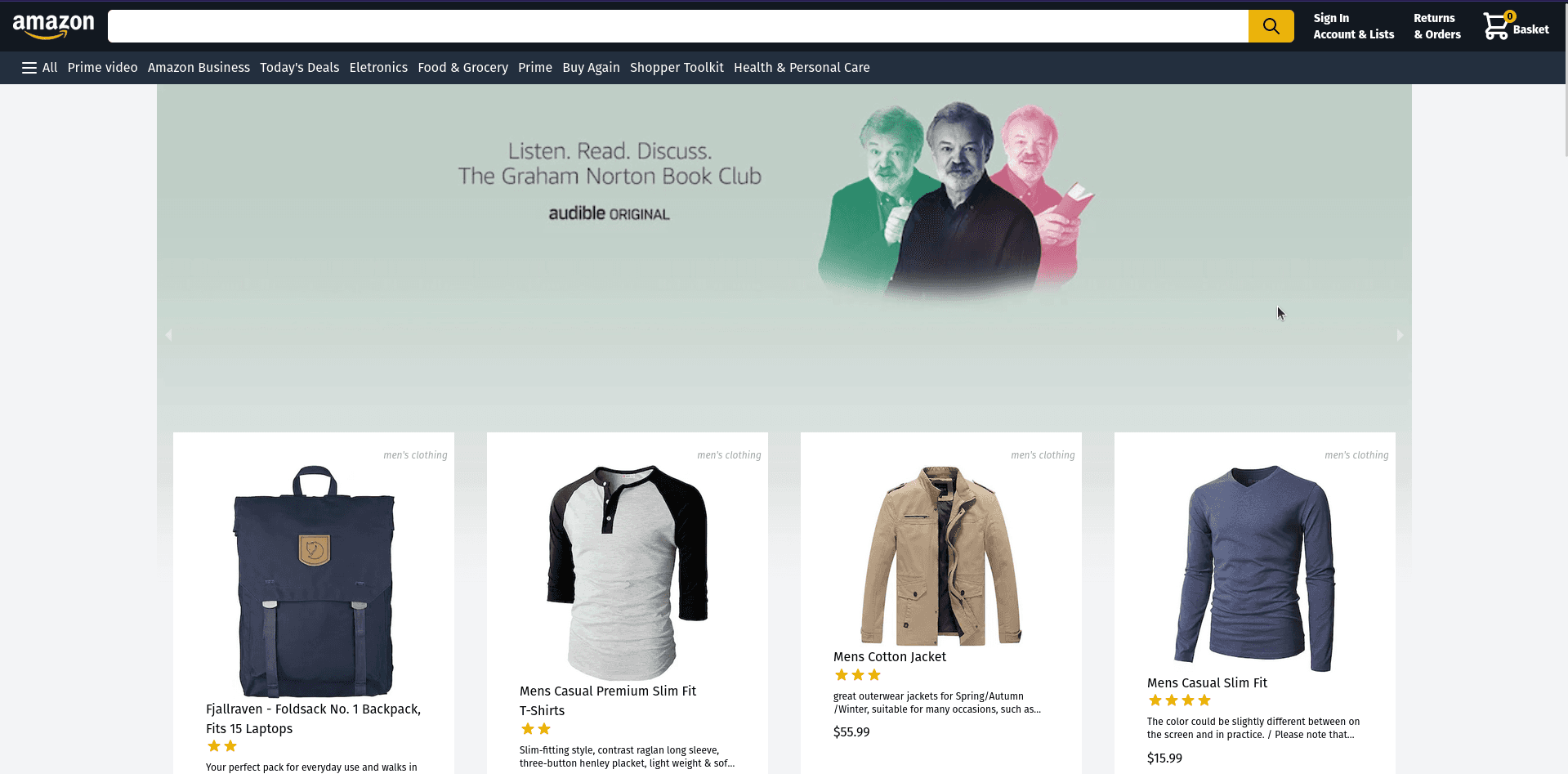Click the Fjallraven backpack star rating

coord(222,746)
